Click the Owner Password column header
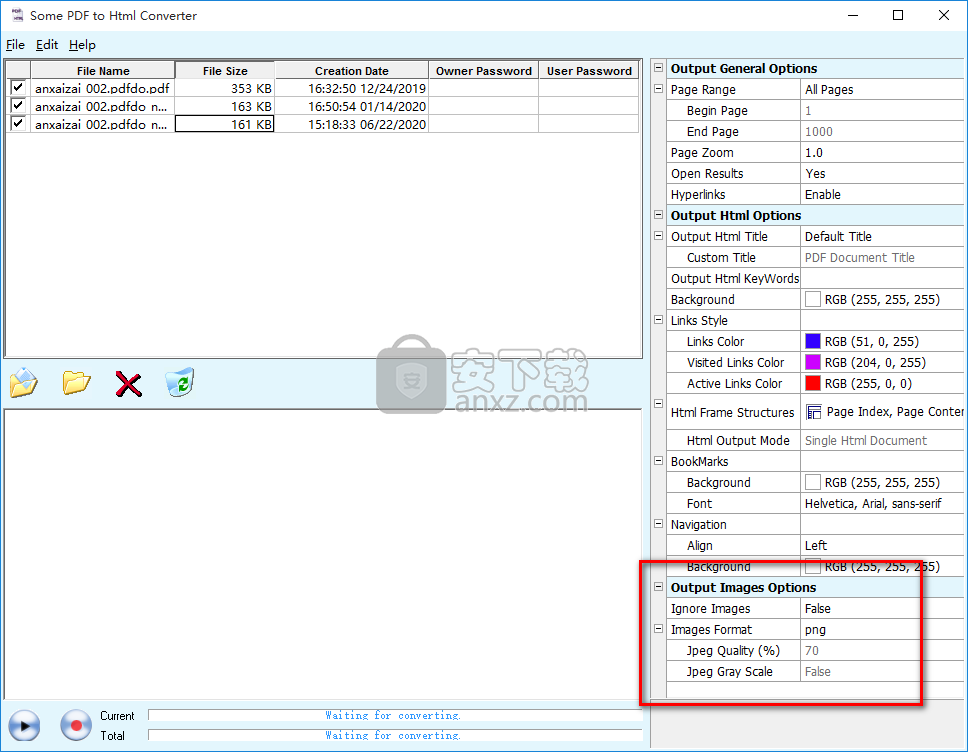This screenshot has height=752, width=968. [x=483, y=70]
